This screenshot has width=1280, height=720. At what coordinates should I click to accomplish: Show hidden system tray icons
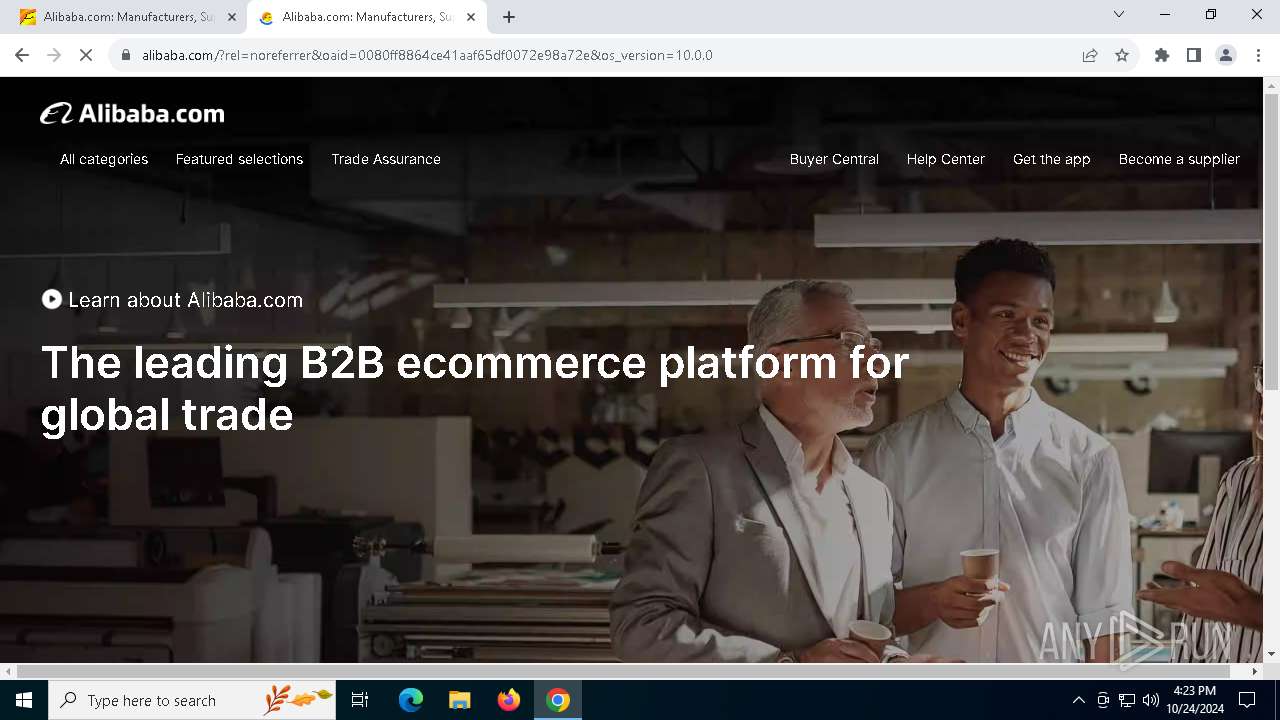tap(1078, 700)
